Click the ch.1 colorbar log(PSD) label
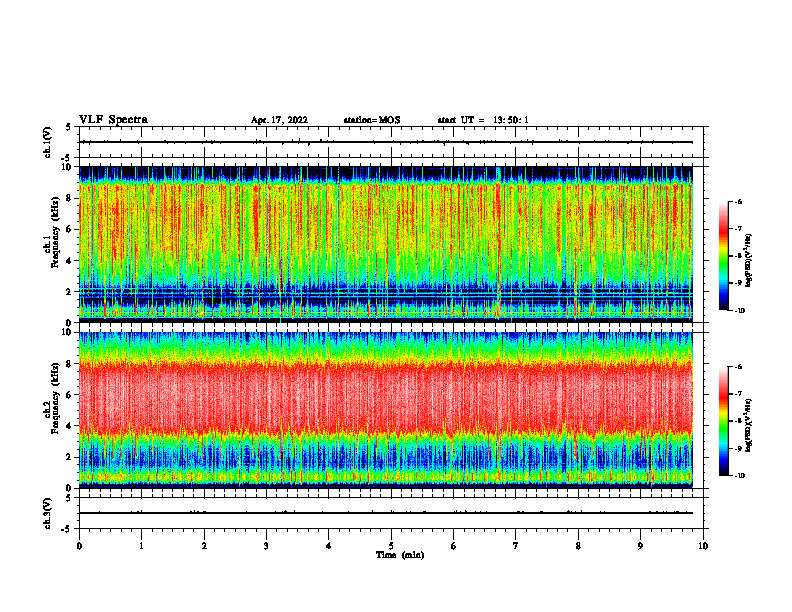This screenshot has height=612, width=792. (x=749, y=261)
